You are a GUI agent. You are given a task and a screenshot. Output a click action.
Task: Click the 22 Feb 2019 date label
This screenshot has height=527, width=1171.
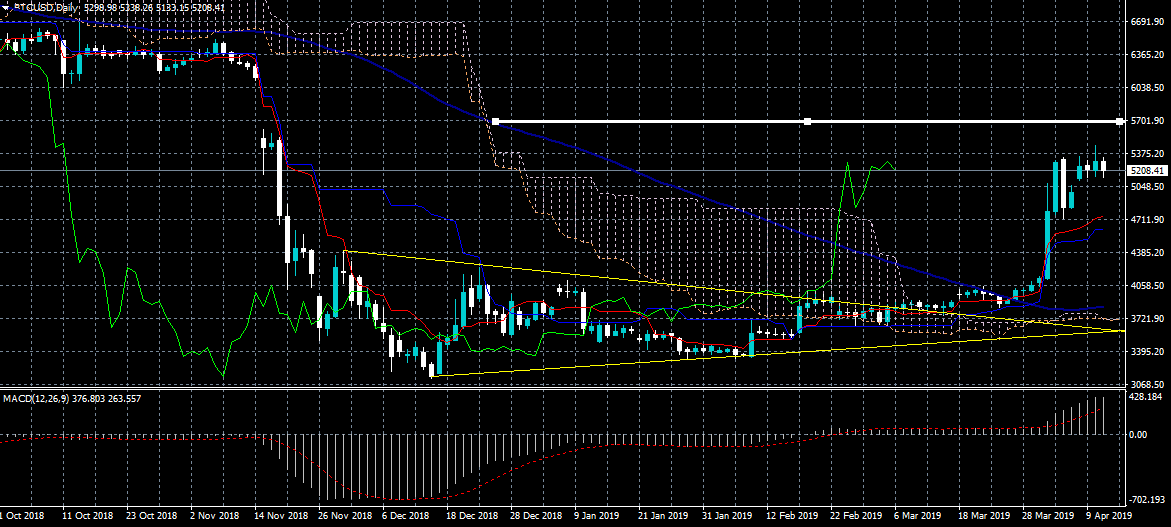click(856, 516)
